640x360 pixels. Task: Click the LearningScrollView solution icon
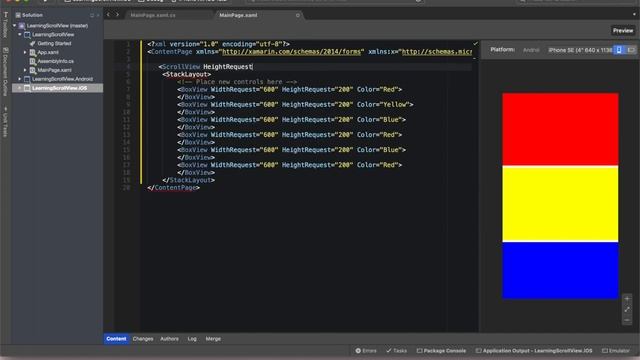click(x=22, y=26)
